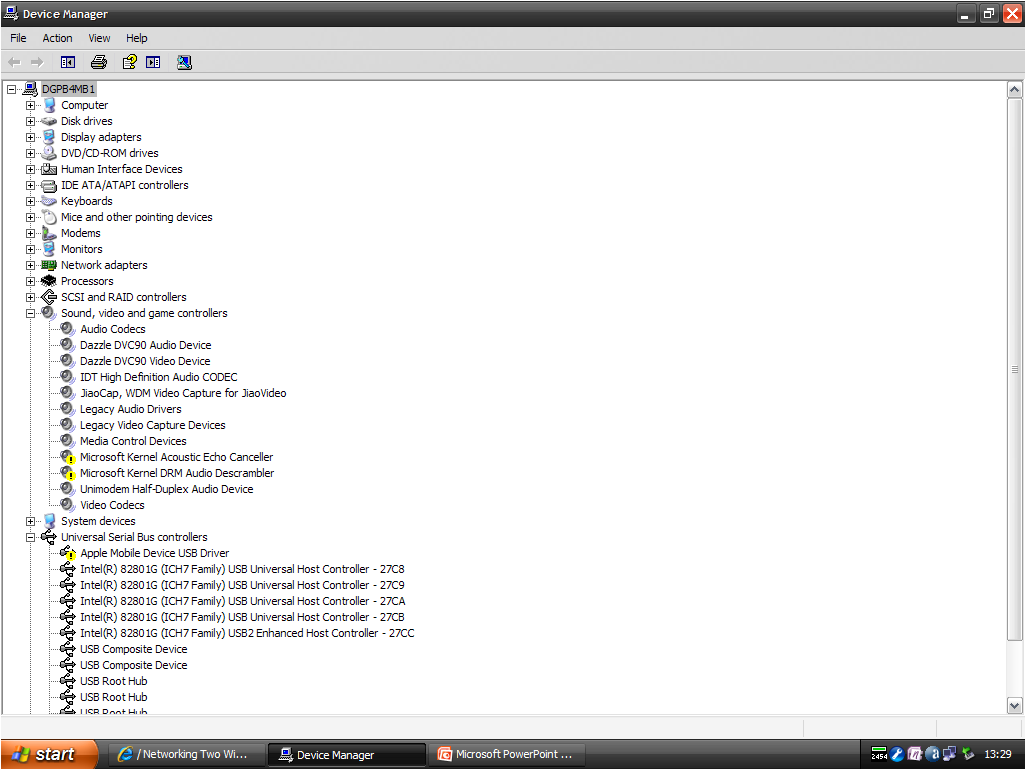Open the Help menu
Image resolution: width=1026 pixels, height=770 pixels.
[137, 38]
